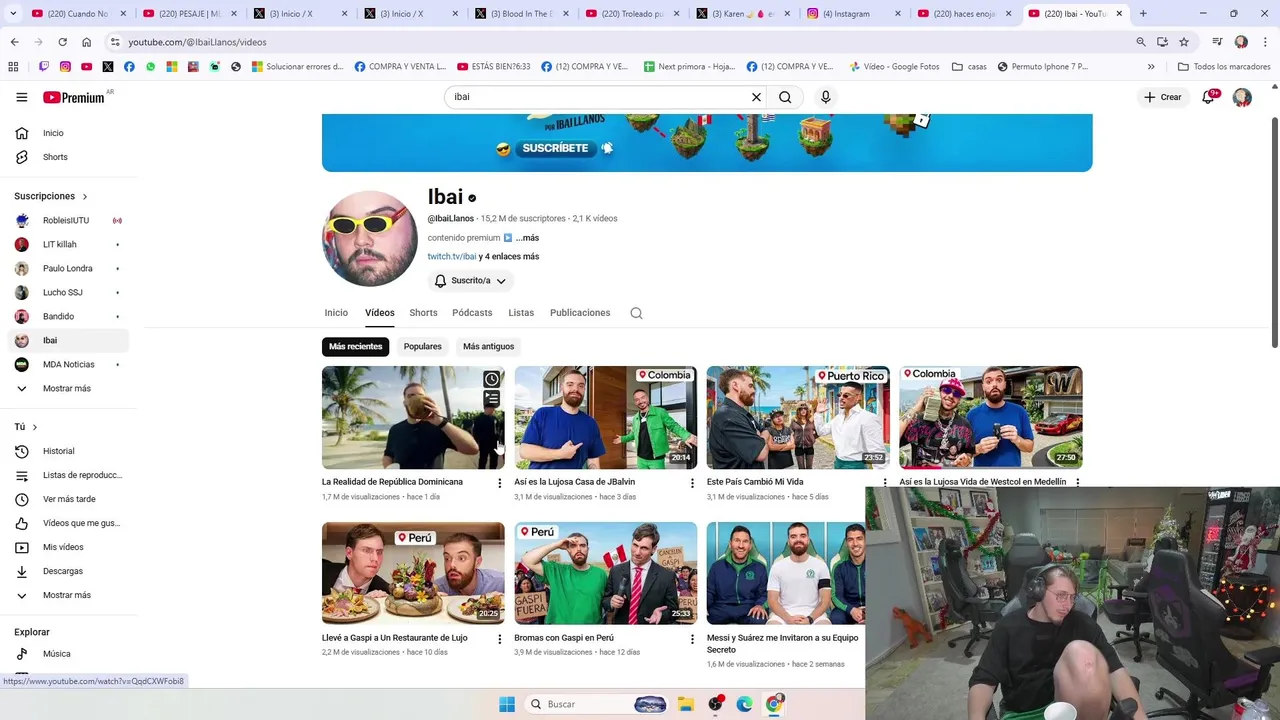The width and height of the screenshot is (1280, 720).
Task: Open Inicio in the sidebar
Action: tap(68, 133)
